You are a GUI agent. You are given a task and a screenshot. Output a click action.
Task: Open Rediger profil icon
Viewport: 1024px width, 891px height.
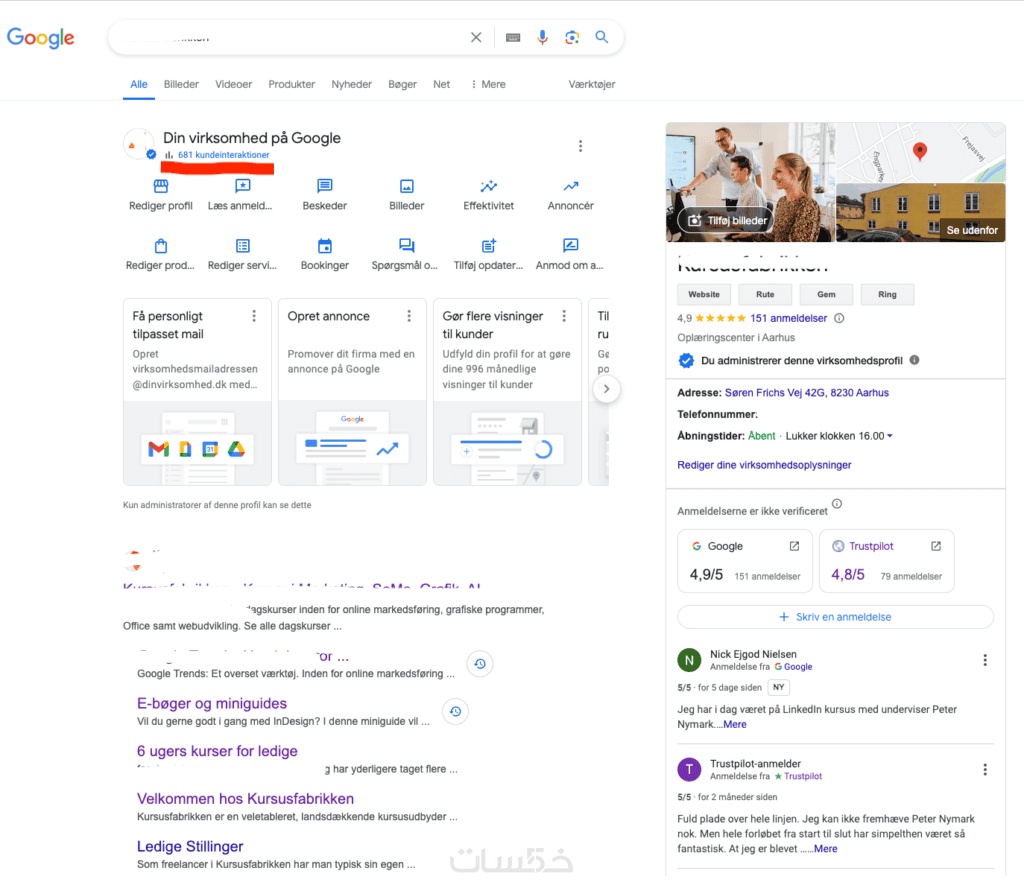(161, 186)
